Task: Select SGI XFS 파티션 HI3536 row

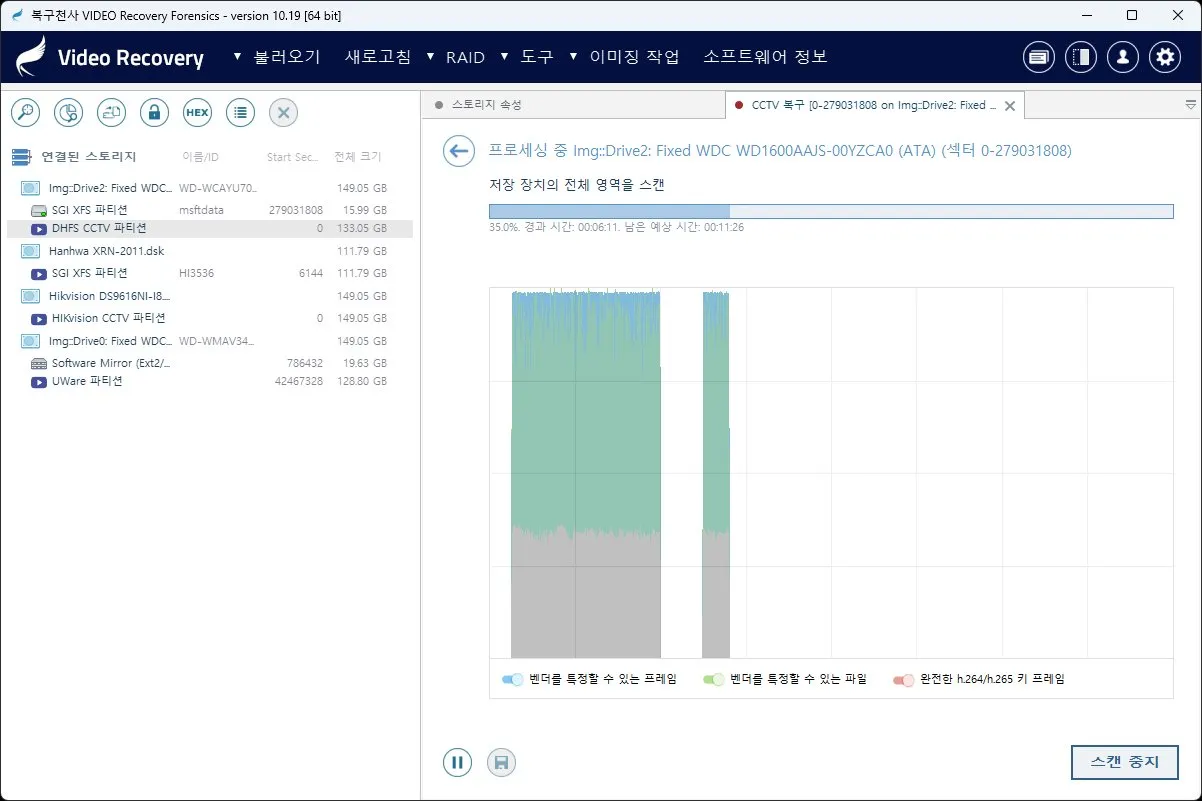Action: click(210, 273)
